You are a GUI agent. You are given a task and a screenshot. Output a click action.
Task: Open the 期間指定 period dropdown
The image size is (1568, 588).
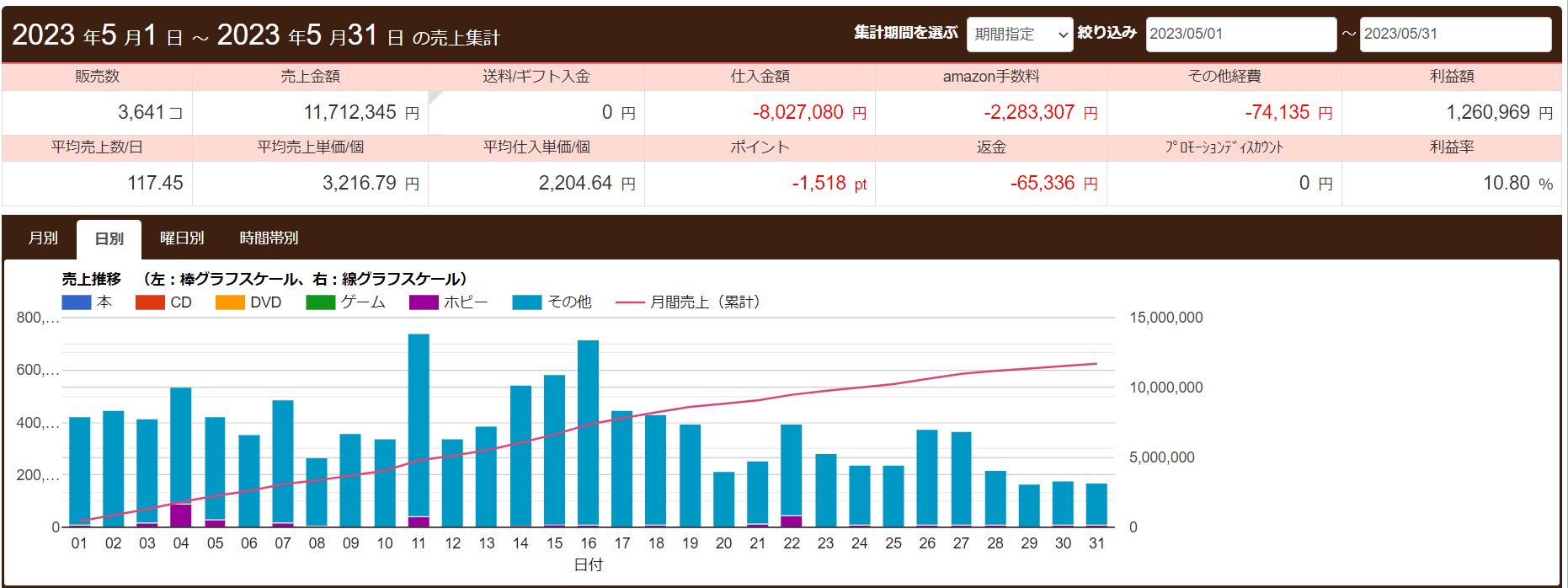pos(1019,35)
